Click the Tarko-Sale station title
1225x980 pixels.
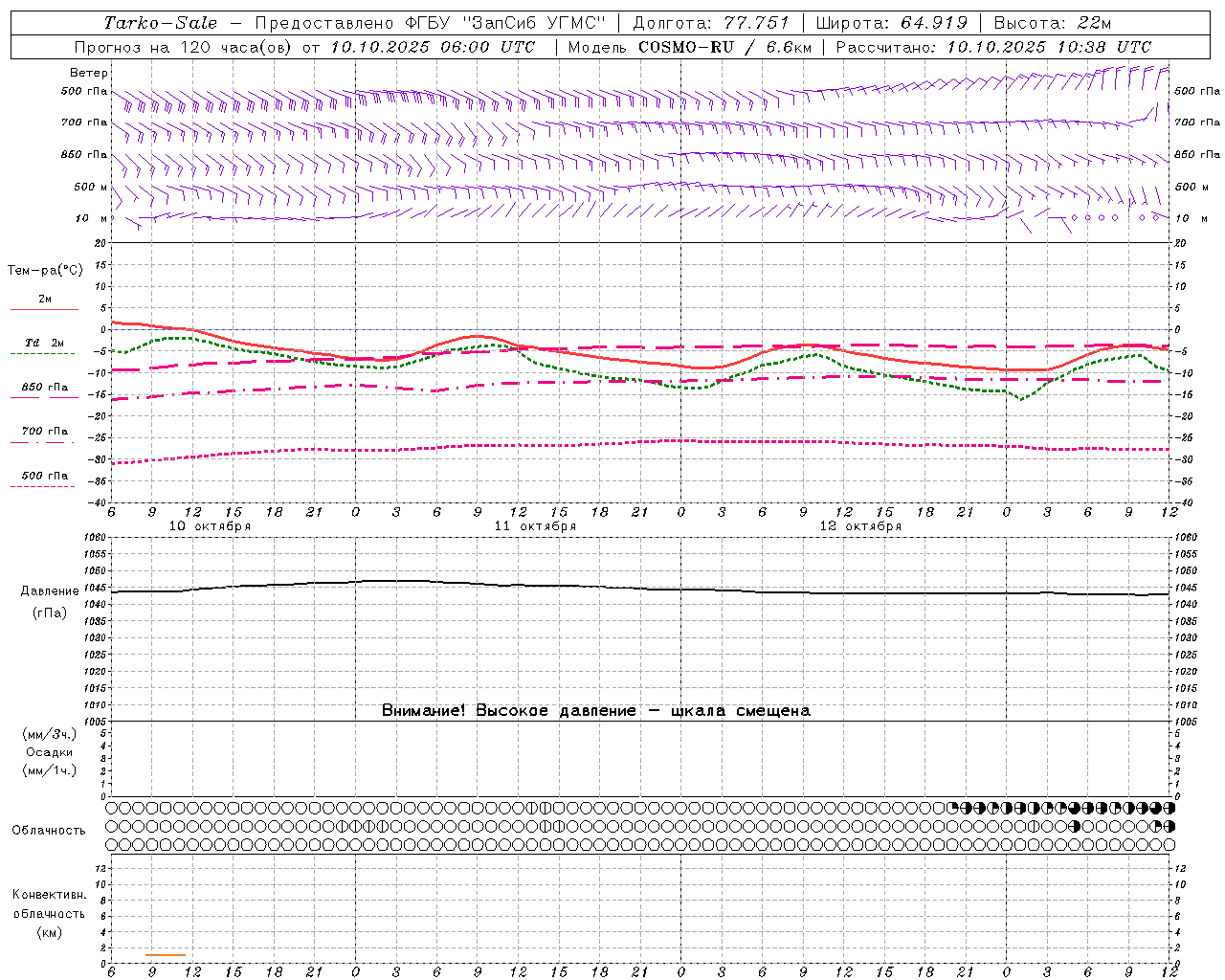tap(161, 23)
